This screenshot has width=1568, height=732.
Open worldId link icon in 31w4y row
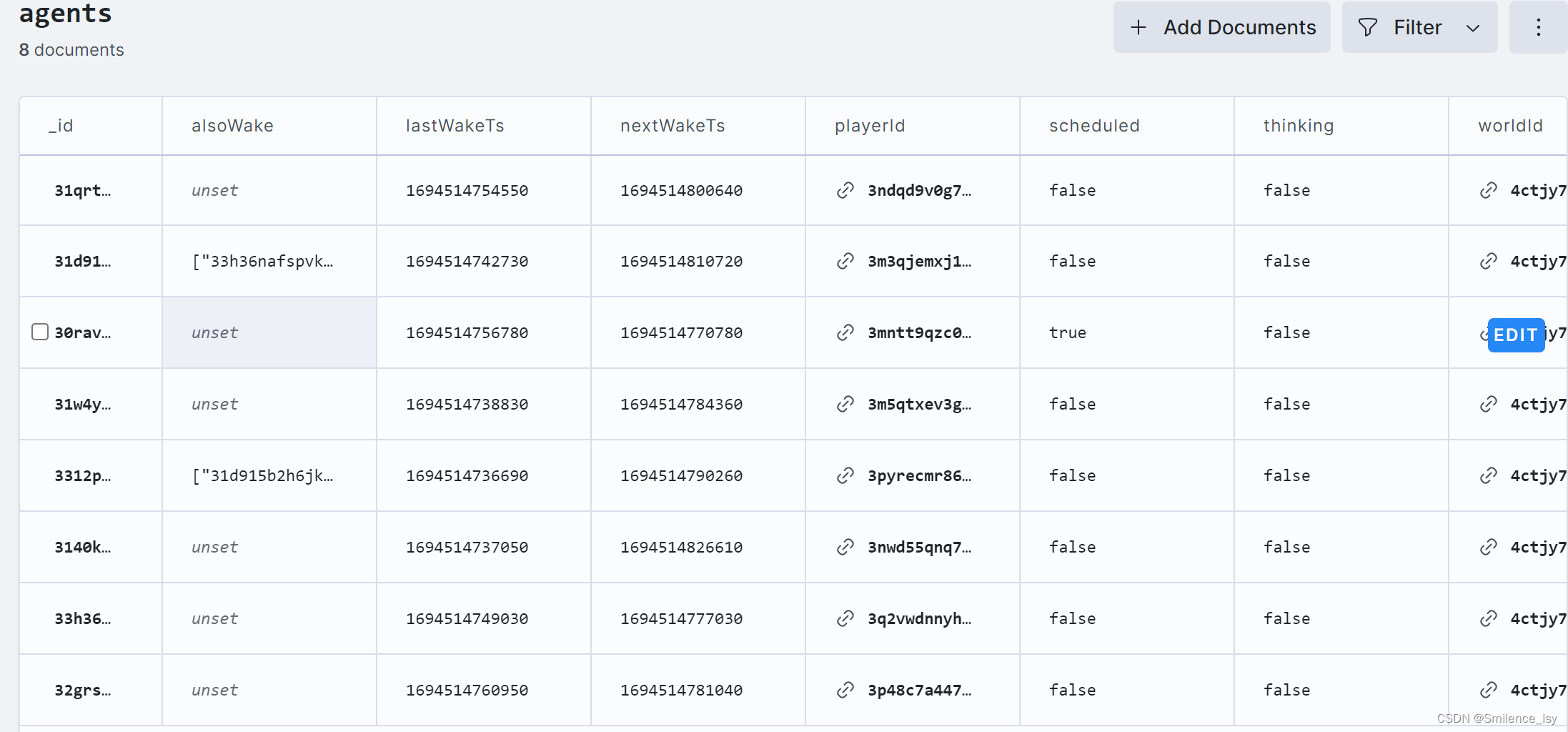[x=1489, y=404]
